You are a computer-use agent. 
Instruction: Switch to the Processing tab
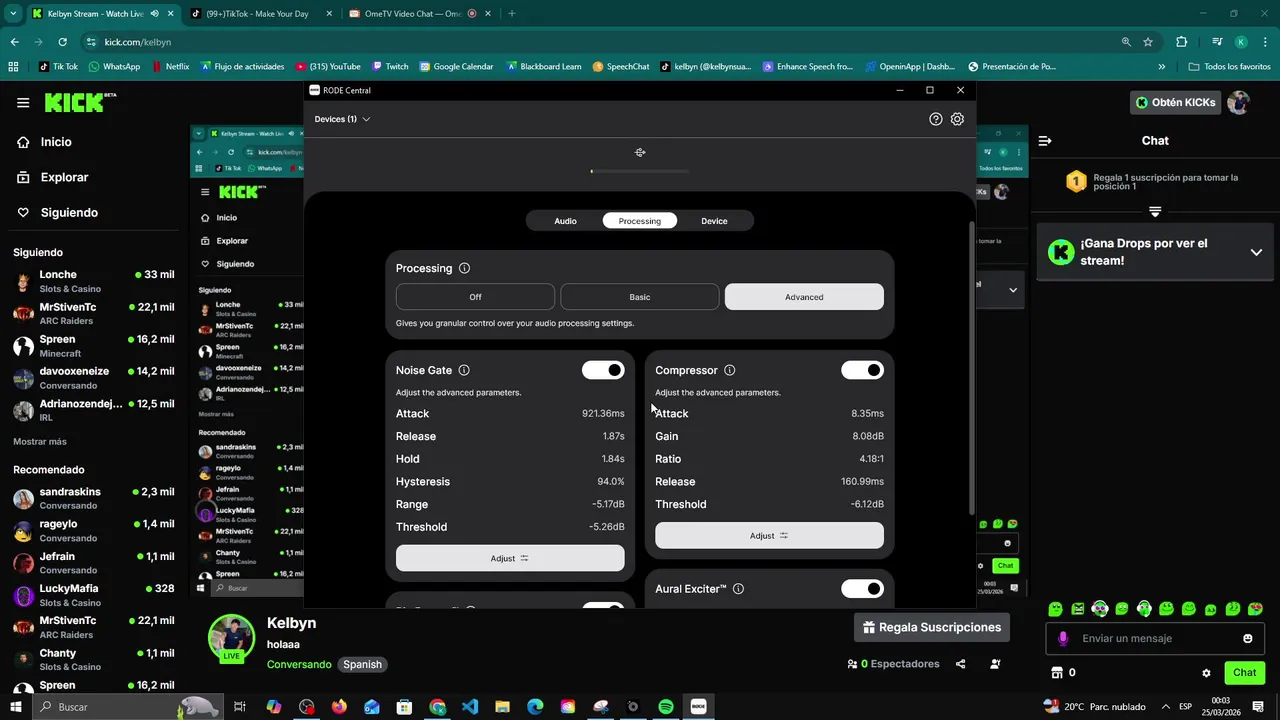click(640, 221)
